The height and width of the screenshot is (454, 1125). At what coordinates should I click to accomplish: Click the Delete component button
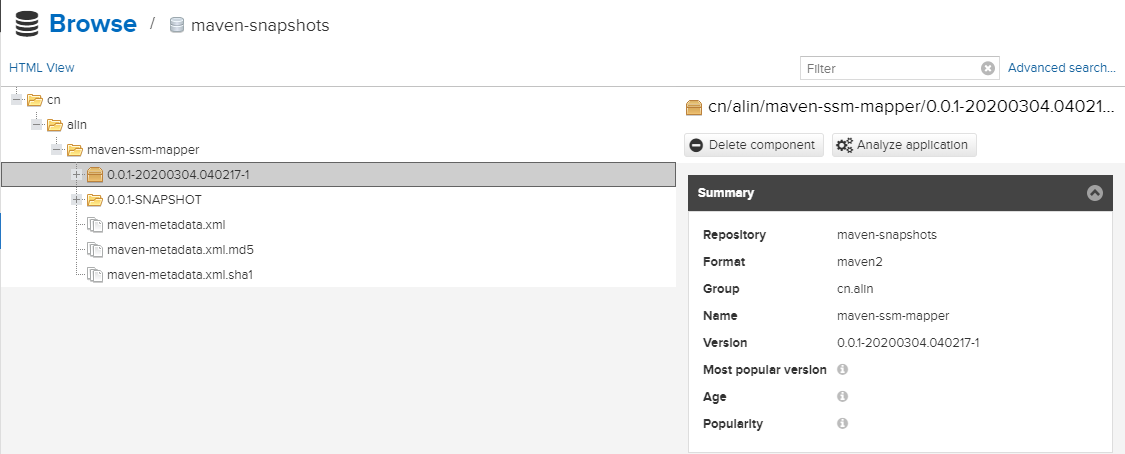click(753, 145)
